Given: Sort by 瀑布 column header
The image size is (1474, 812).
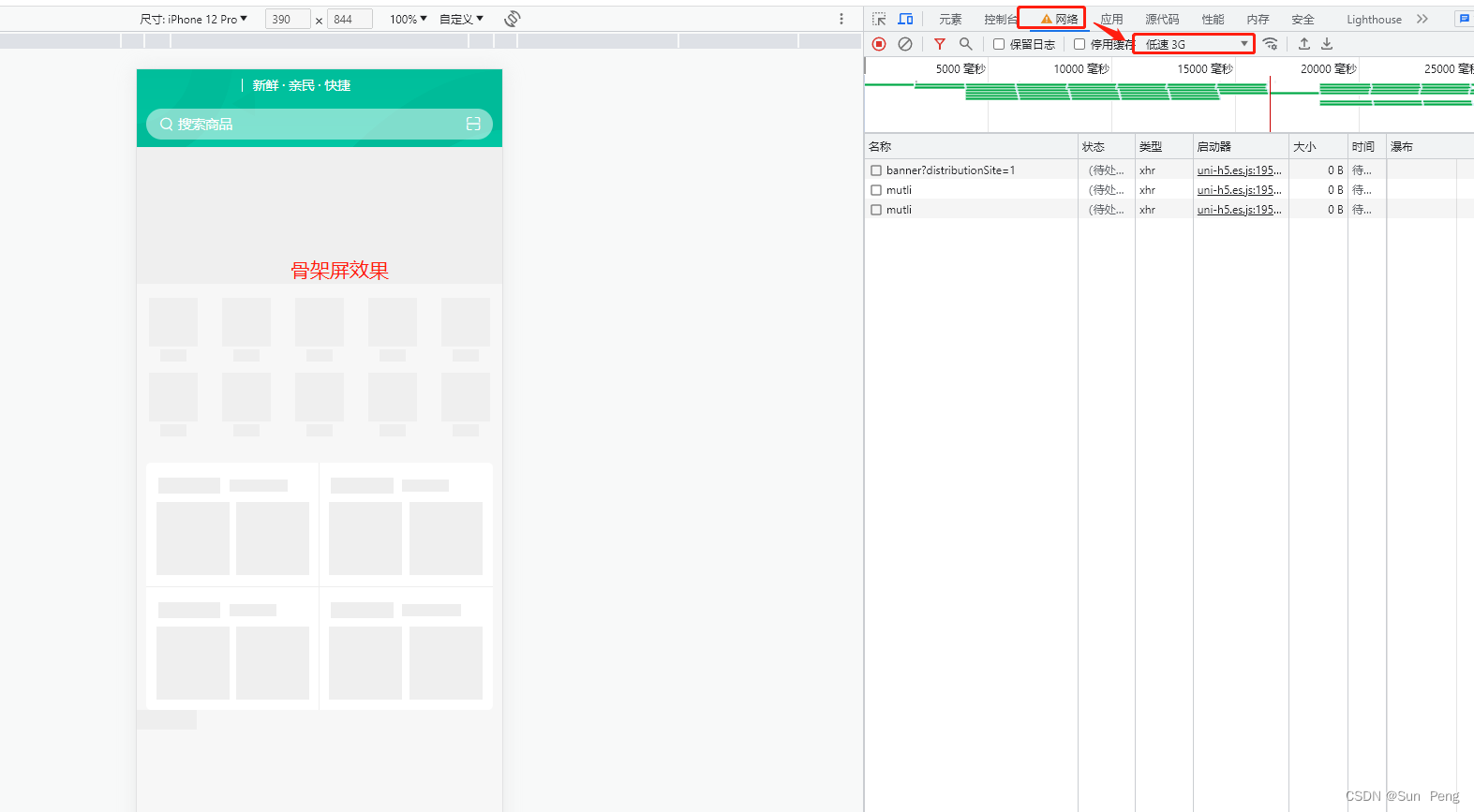Looking at the screenshot, I should pos(1430,146).
